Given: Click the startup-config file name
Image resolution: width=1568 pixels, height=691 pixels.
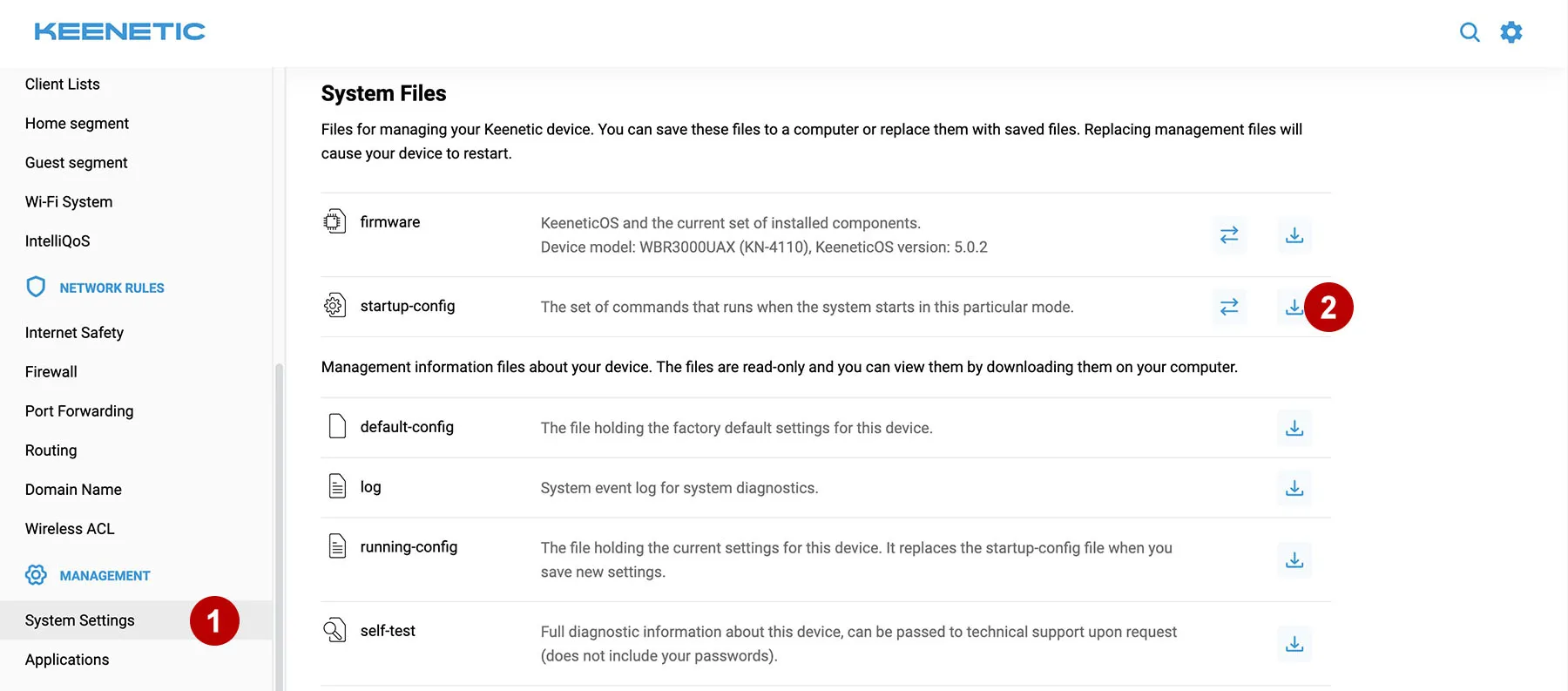Looking at the screenshot, I should pos(408,306).
